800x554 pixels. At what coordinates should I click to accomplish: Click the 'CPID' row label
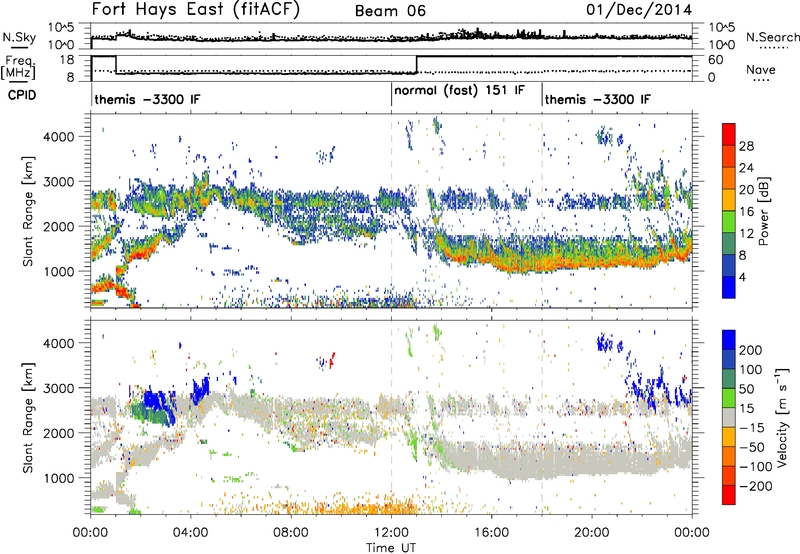[x=22, y=95]
